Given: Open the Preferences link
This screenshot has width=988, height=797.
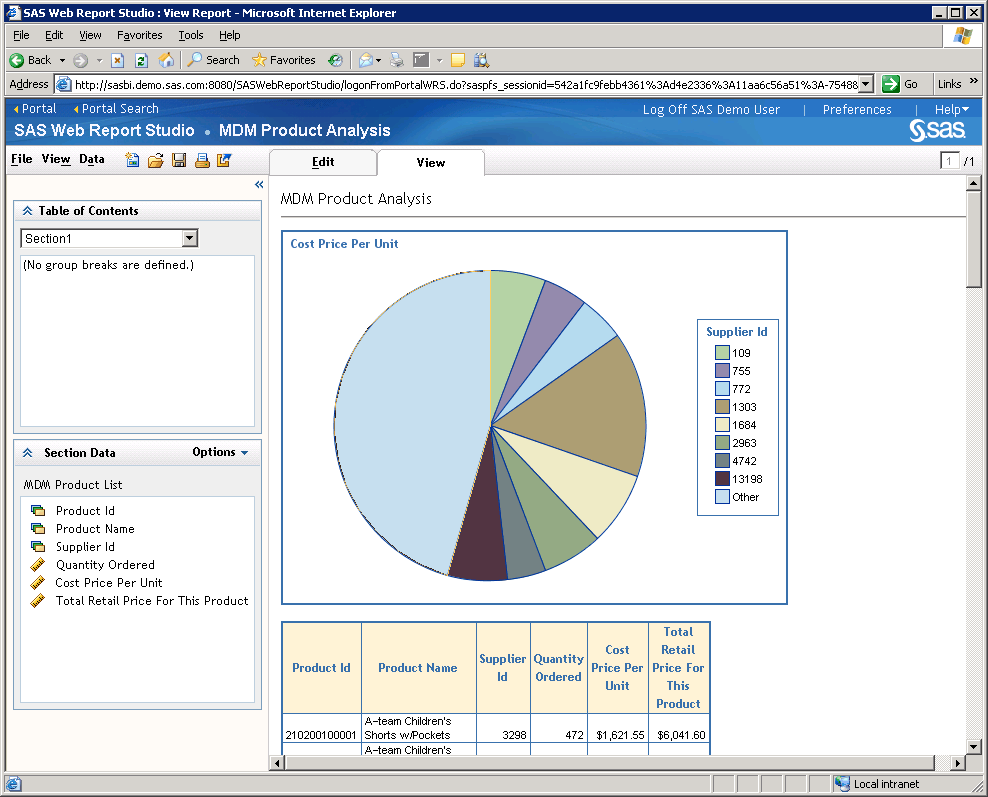Looking at the screenshot, I should (857, 110).
